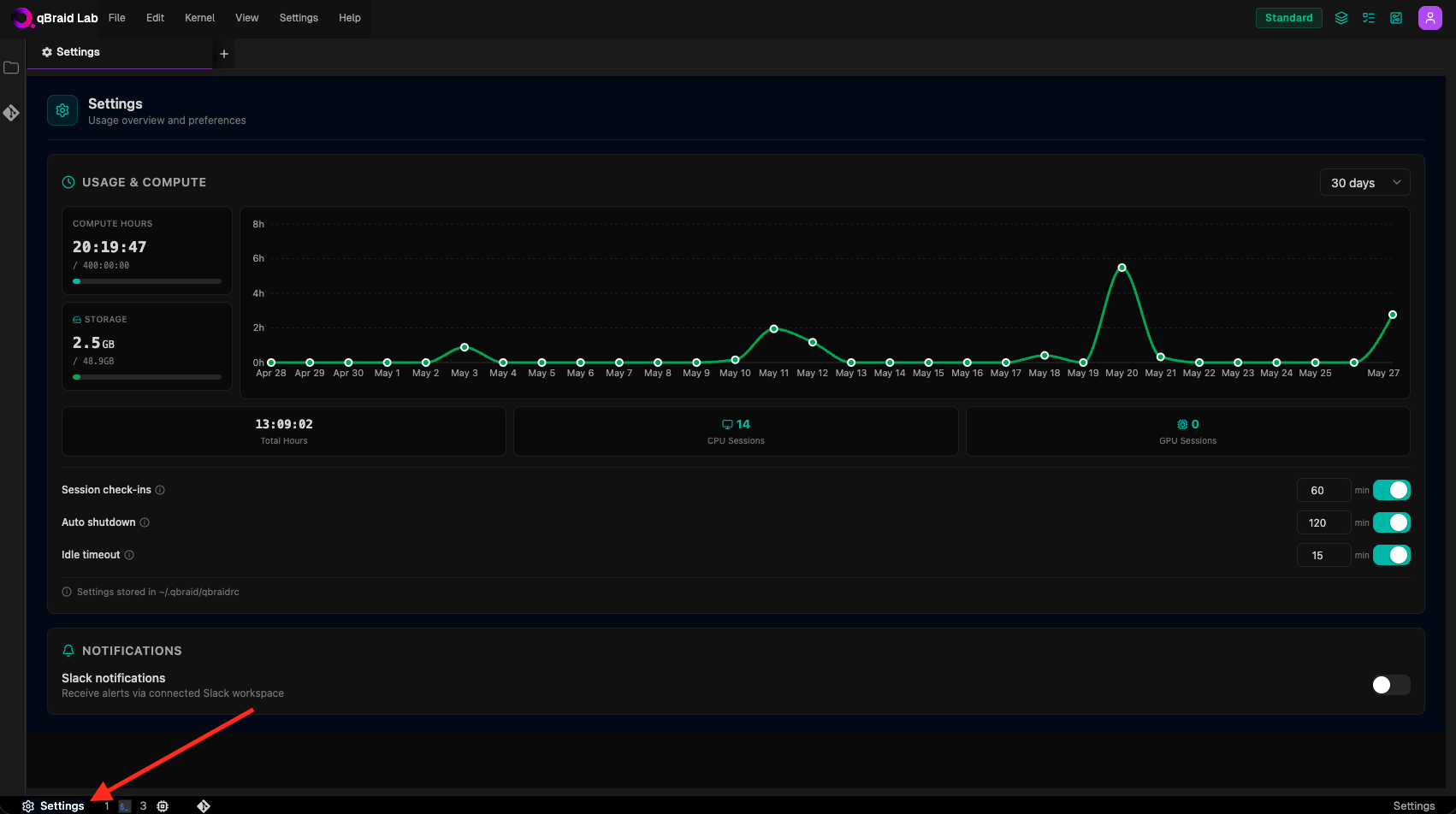Open the File menu
The image size is (1456, 814).
coord(117,18)
